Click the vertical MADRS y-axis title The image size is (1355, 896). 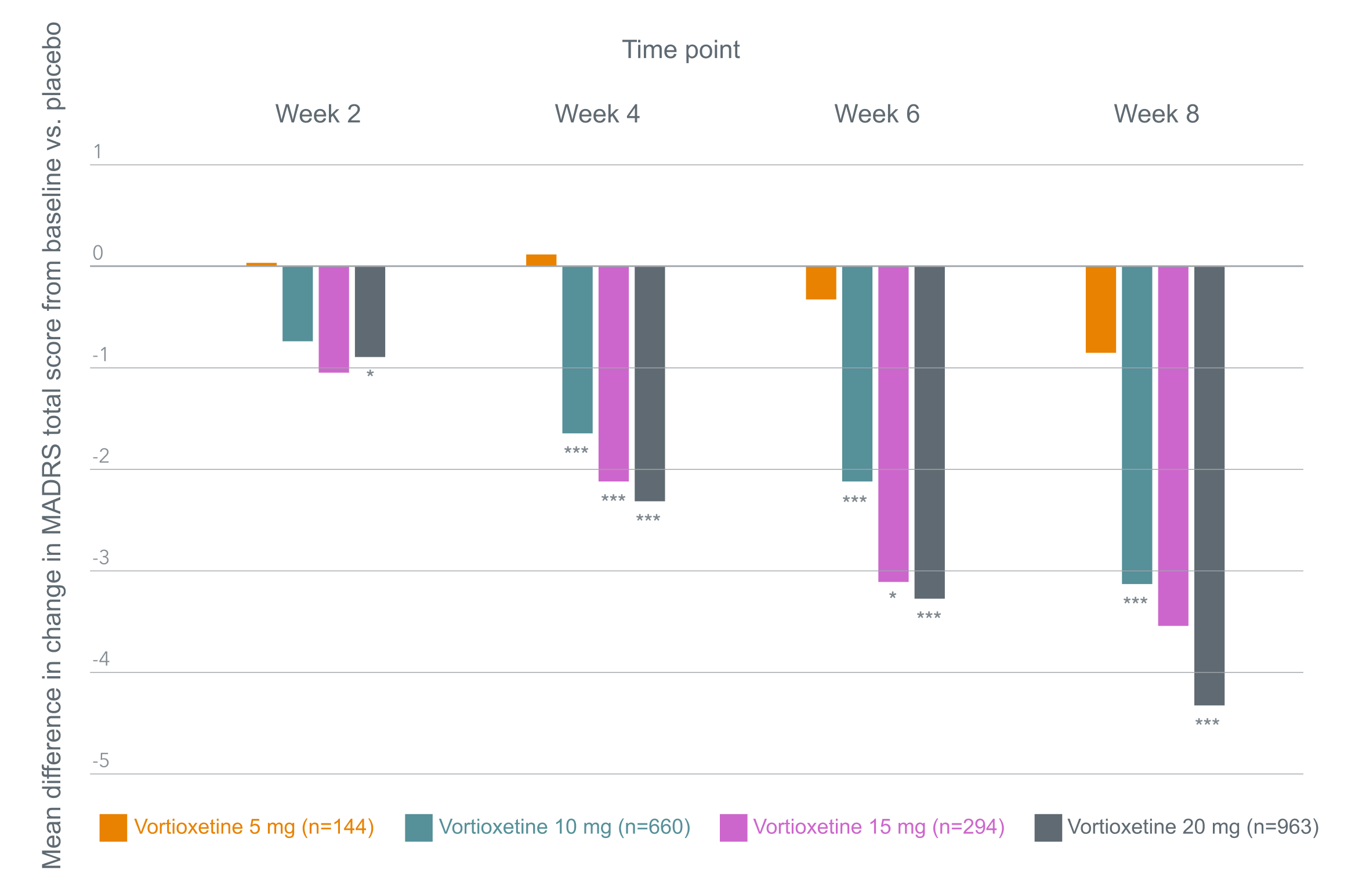52,445
